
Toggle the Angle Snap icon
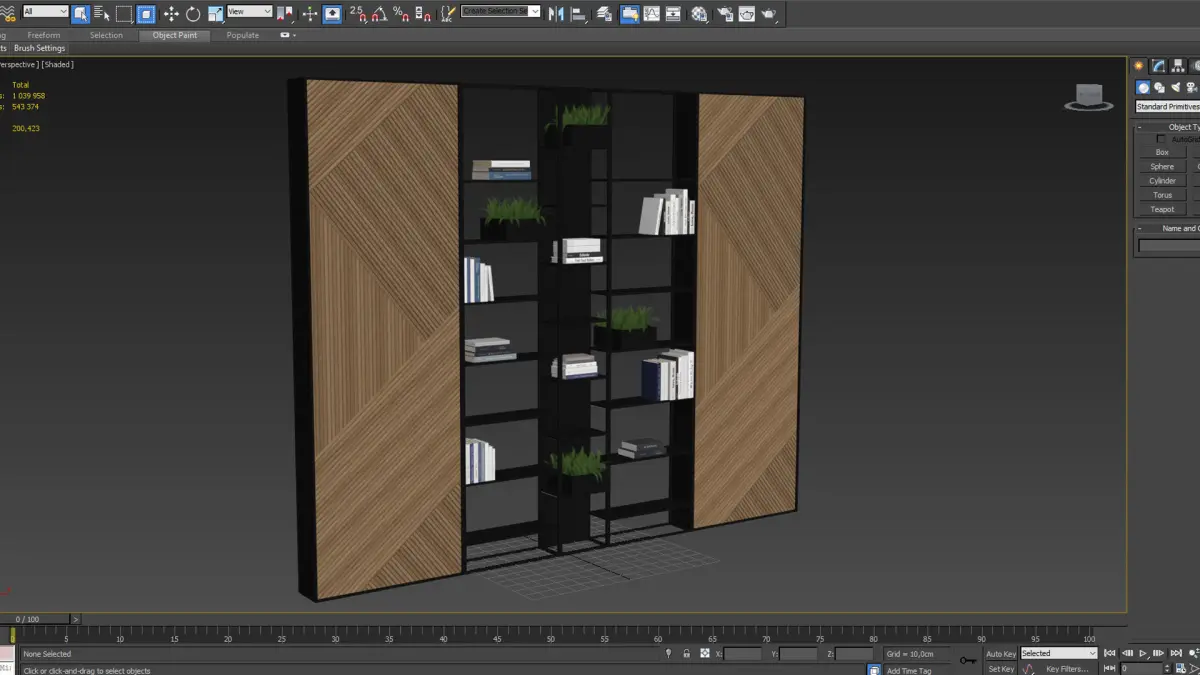pyautogui.click(x=380, y=14)
